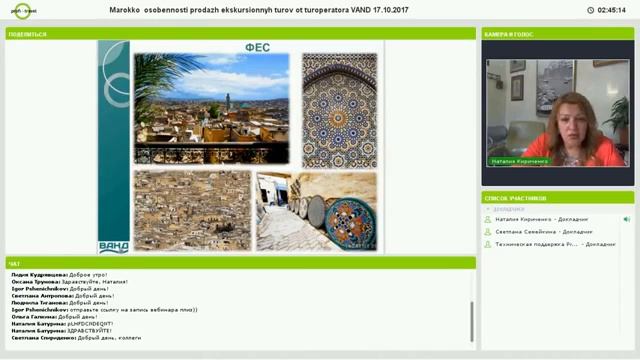
Task: Click Igor's message requesting webinar recording link
Action: [x=104, y=310]
